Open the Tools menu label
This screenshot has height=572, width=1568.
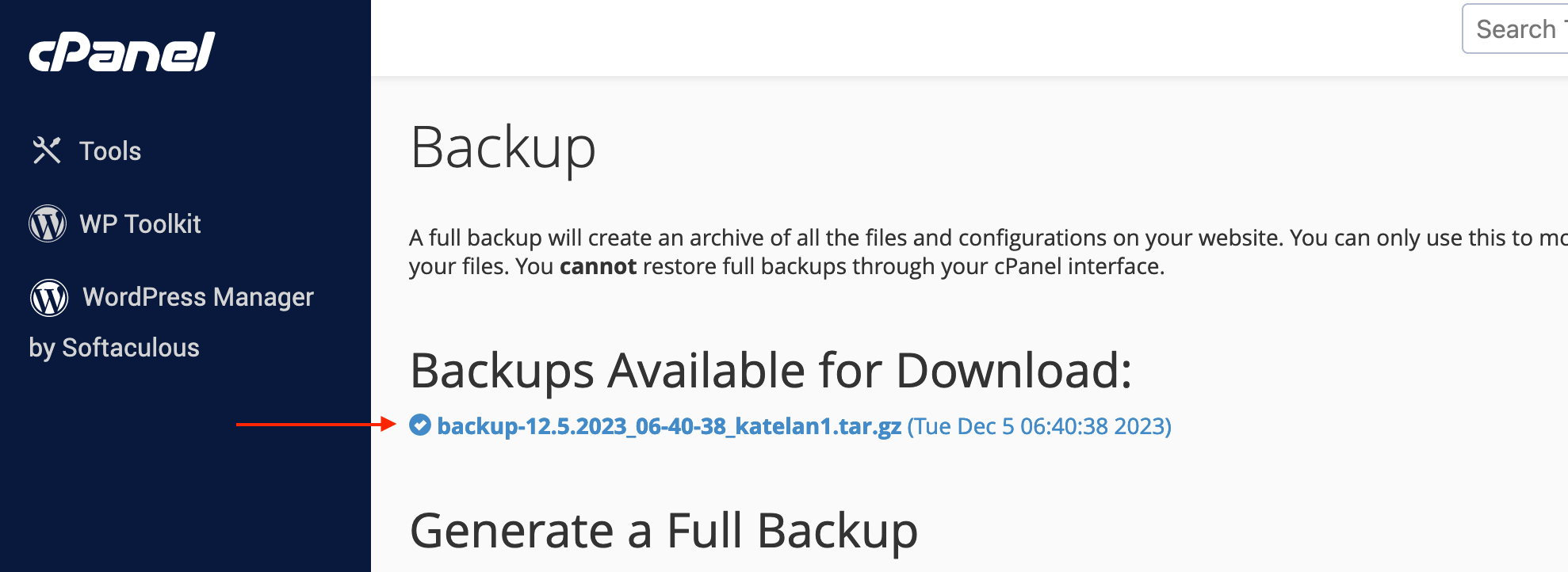[x=110, y=151]
